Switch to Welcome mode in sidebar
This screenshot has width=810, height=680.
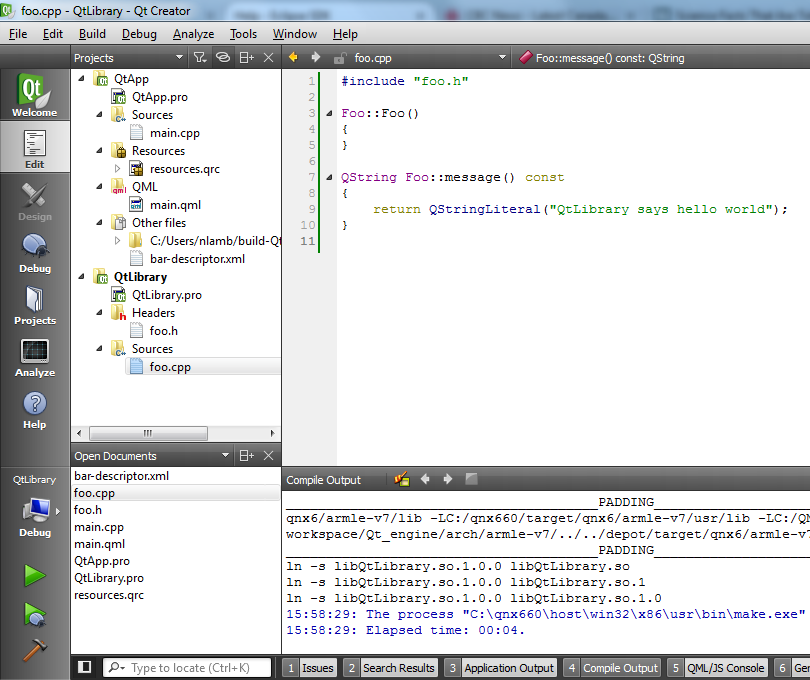(x=34, y=97)
